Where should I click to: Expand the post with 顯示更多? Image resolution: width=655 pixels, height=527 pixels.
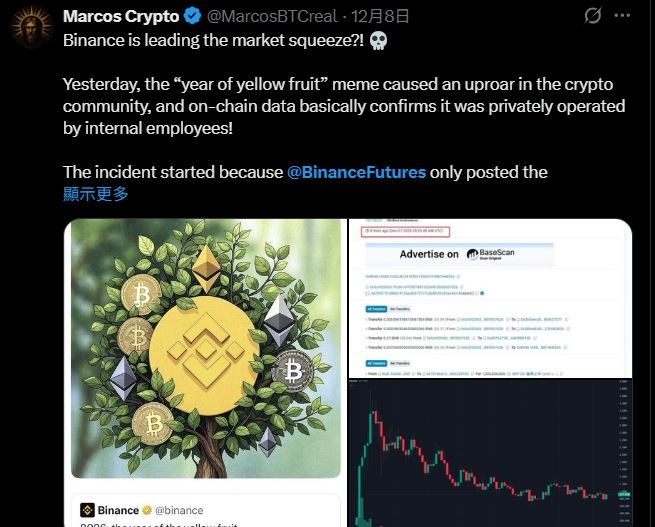[95, 194]
